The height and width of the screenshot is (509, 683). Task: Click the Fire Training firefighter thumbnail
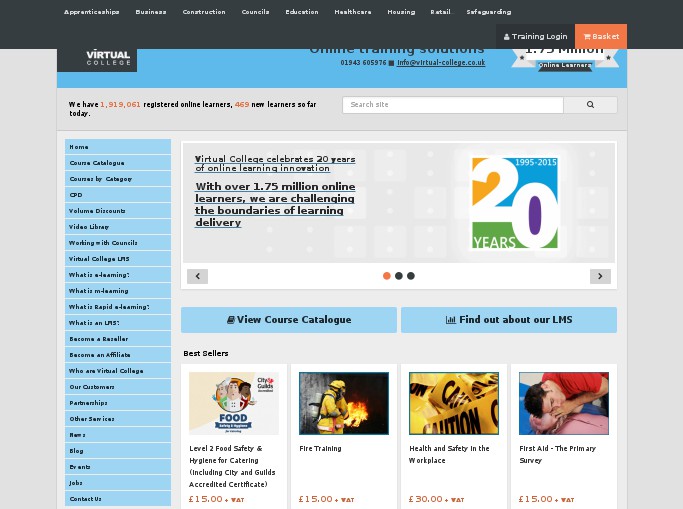tap(344, 403)
